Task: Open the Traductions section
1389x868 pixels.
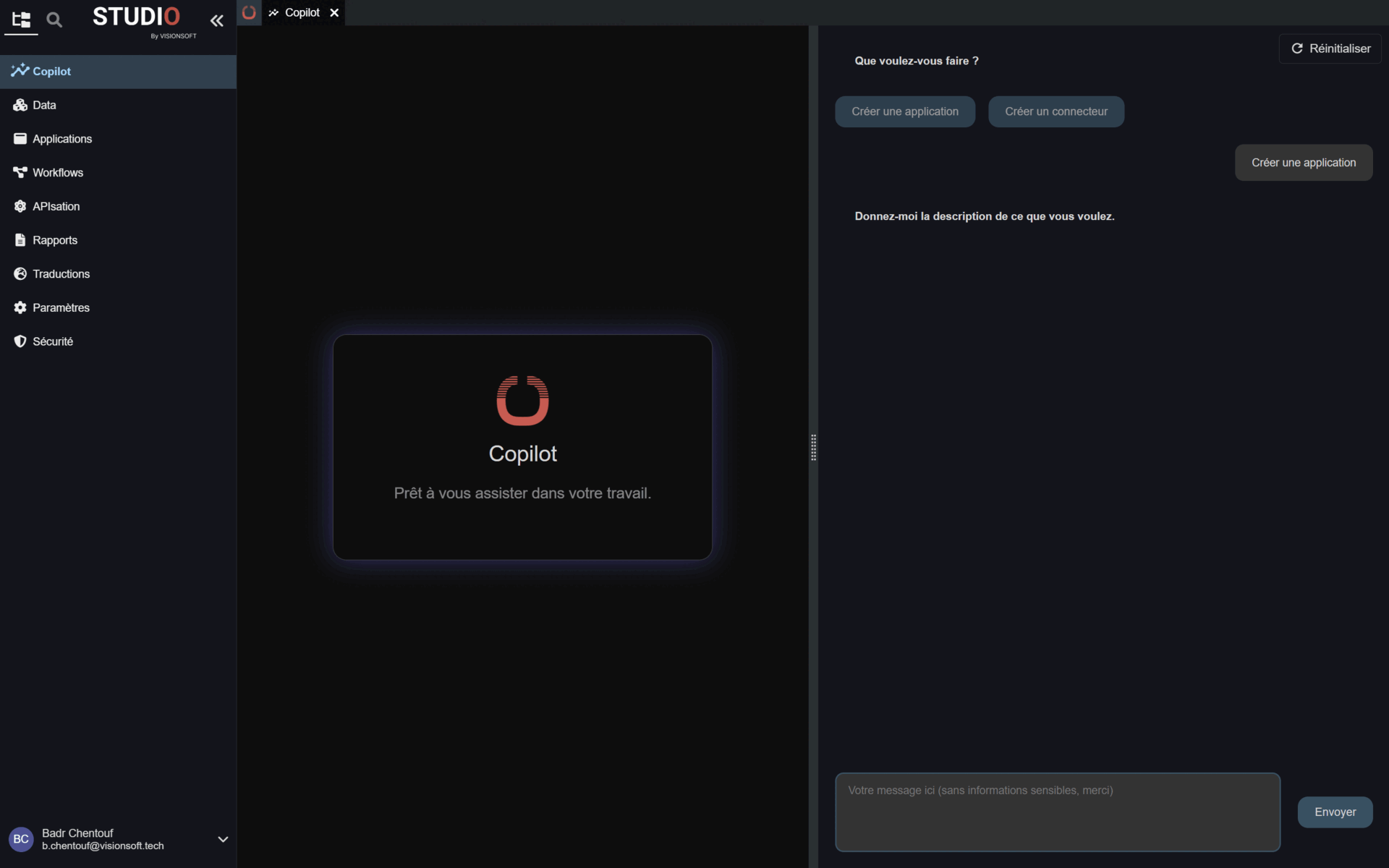Action: coord(61,273)
